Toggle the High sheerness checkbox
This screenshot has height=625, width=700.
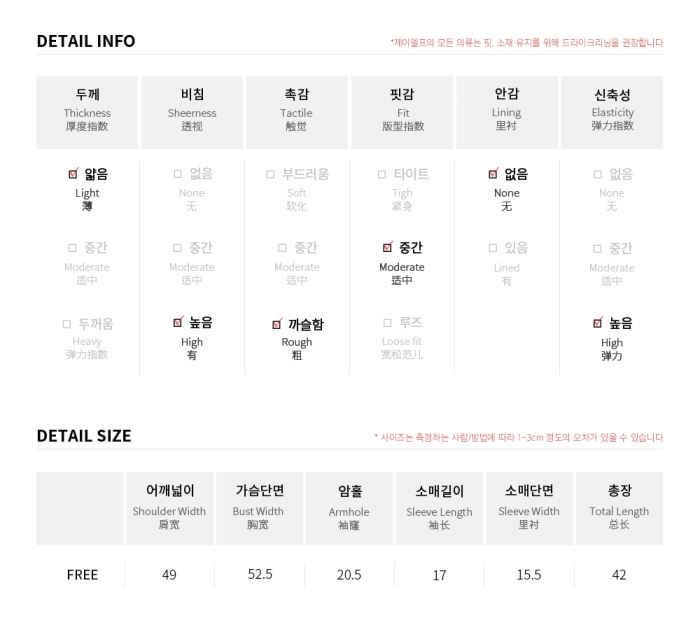pos(178,322)
